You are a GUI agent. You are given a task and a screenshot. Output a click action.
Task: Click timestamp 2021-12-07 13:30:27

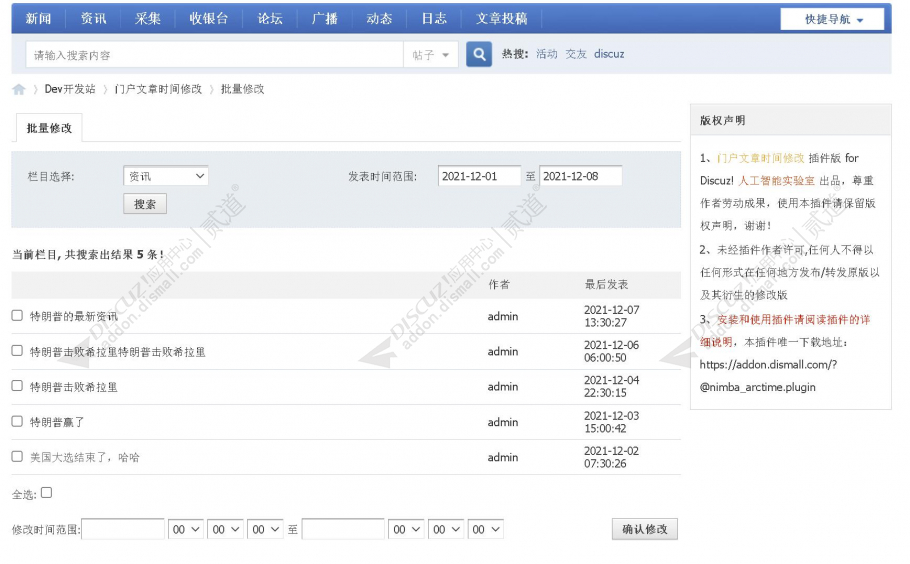pos(612,316)
